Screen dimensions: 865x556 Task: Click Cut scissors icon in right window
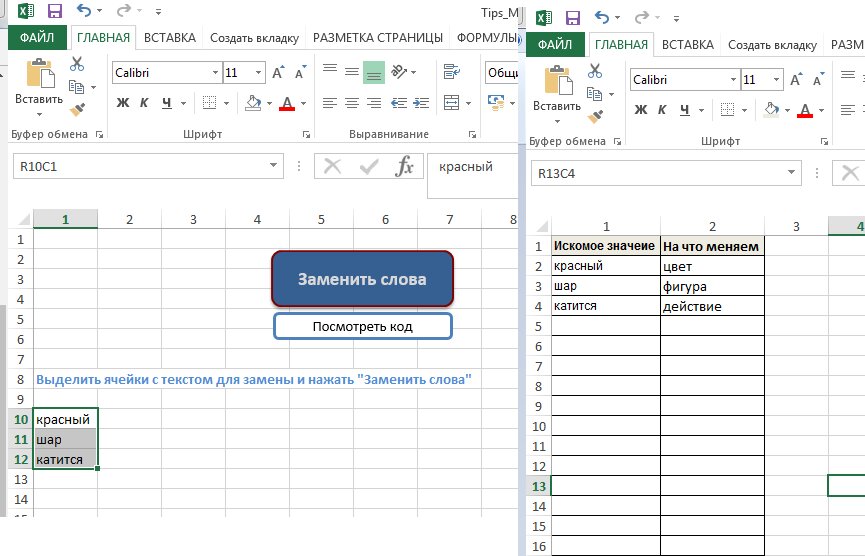pos(595,71)
